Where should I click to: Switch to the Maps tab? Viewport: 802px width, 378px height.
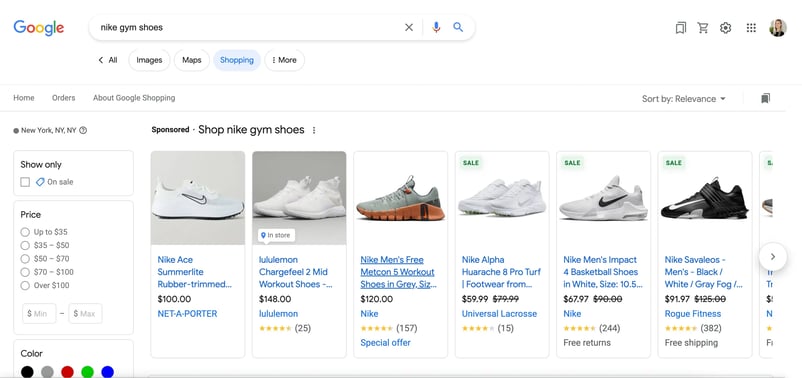(192, 60)
